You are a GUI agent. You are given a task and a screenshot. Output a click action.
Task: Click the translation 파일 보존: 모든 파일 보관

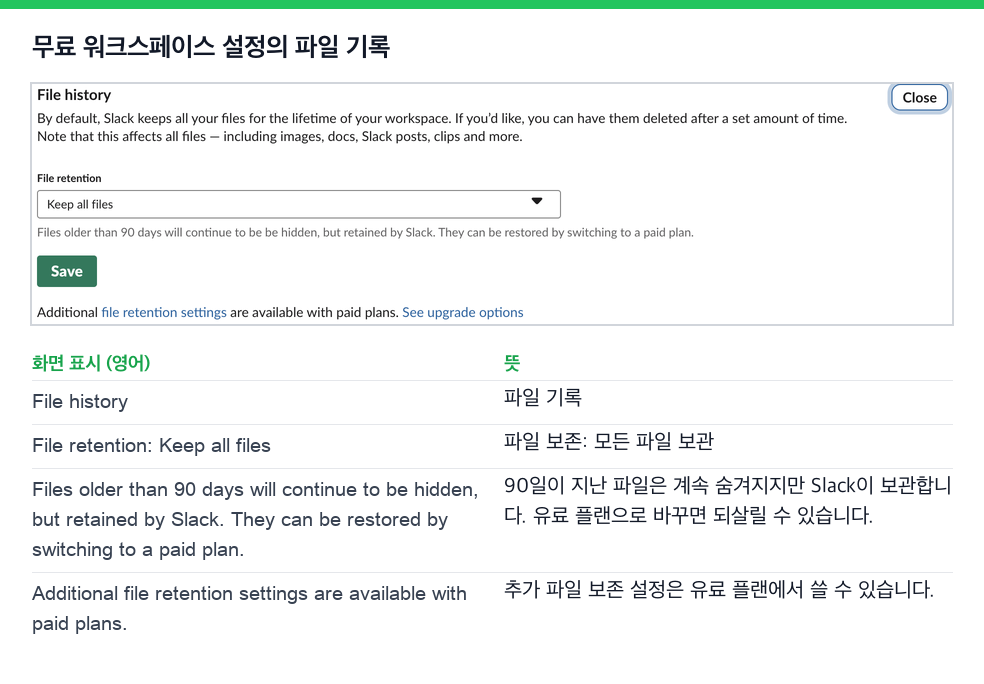[x=609, y=441]
